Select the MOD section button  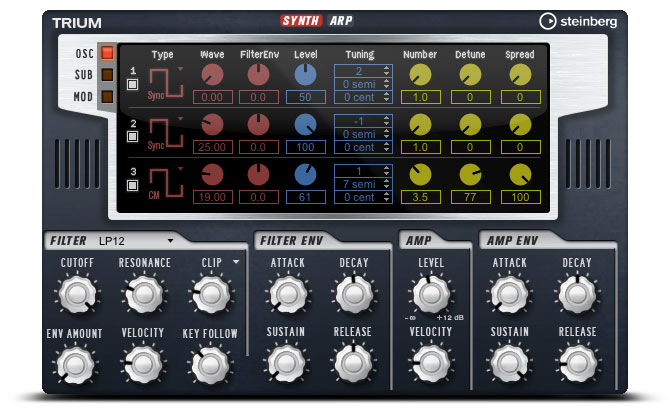tap(107, 97)
